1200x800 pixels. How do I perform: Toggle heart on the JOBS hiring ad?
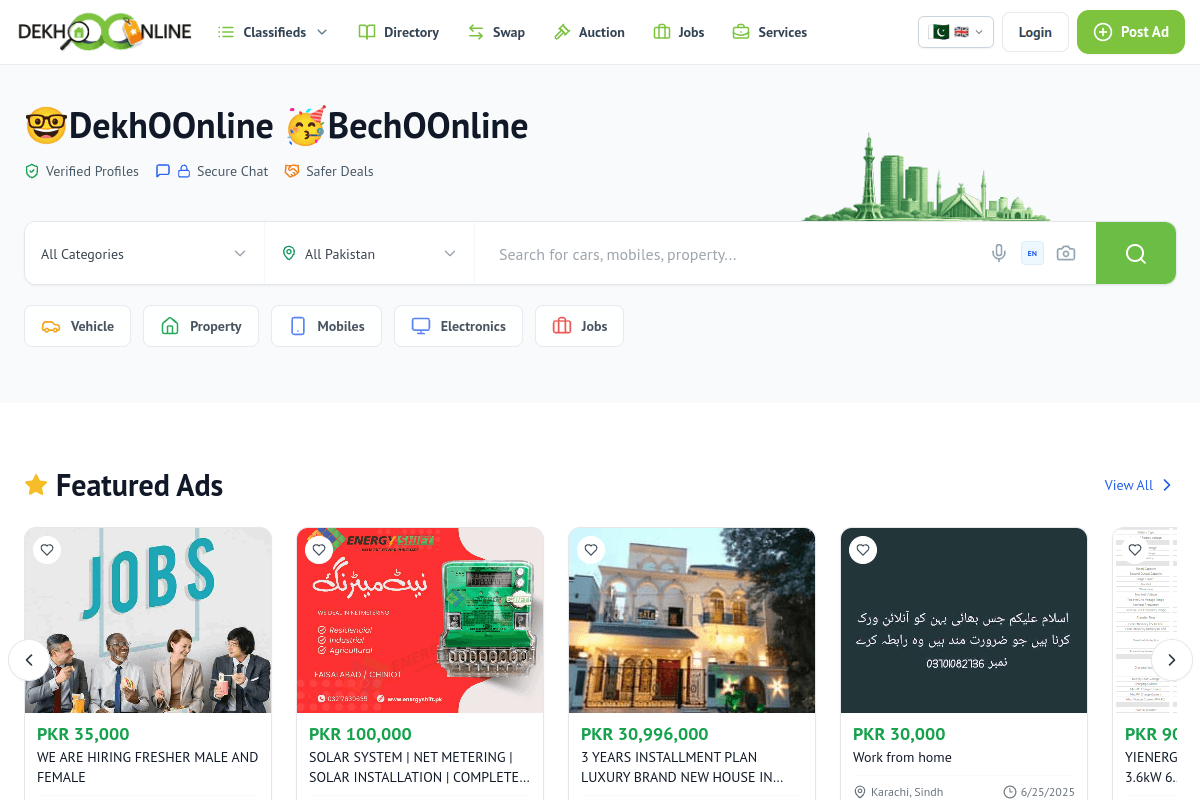point(47,549)
